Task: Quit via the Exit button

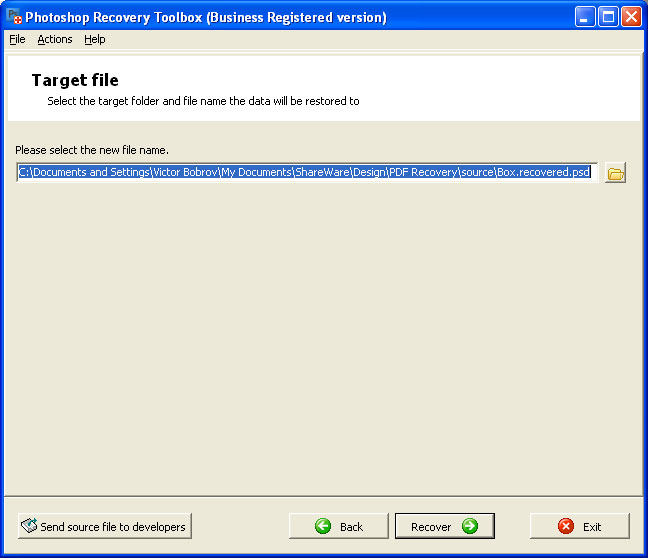Action: tap(580, 526)
